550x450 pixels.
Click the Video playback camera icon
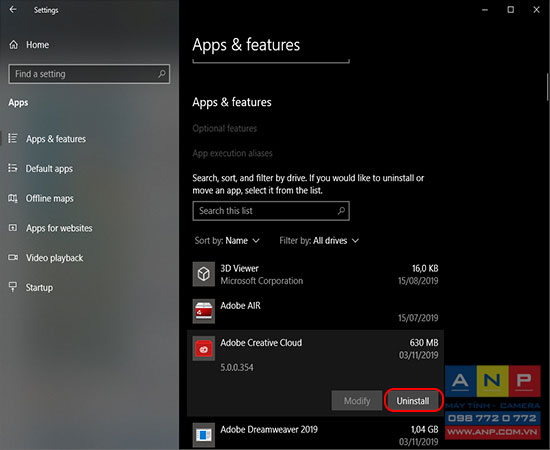pos(13,257)
